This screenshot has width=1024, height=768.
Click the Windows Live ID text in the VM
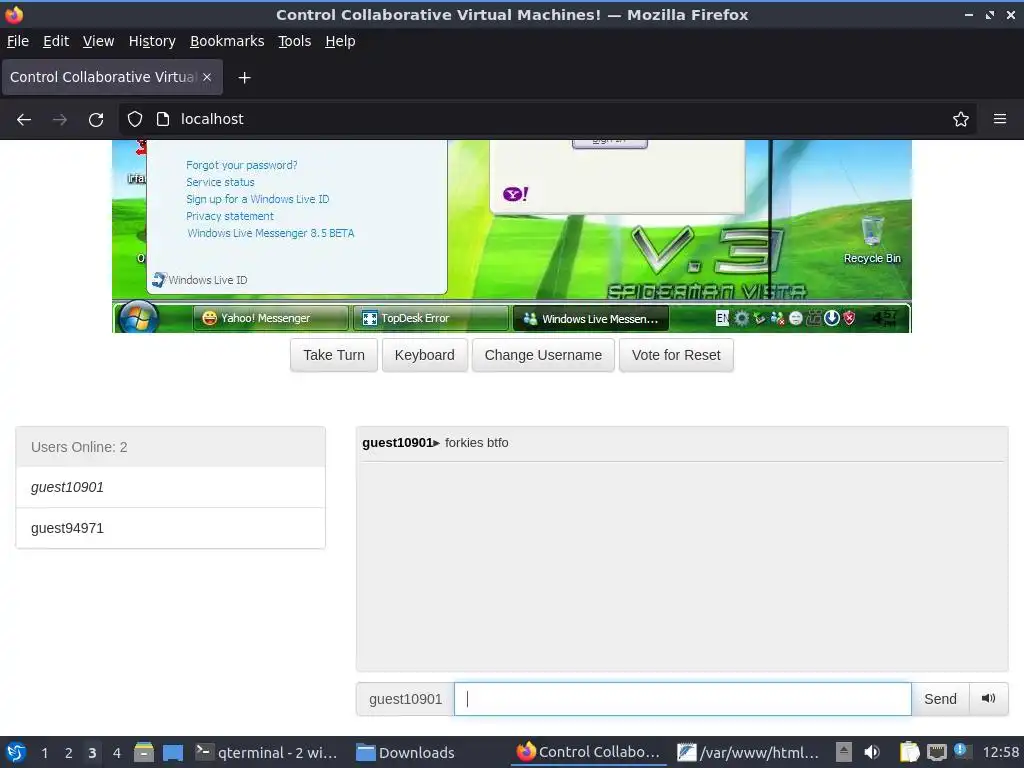click(x=208, y=280)
